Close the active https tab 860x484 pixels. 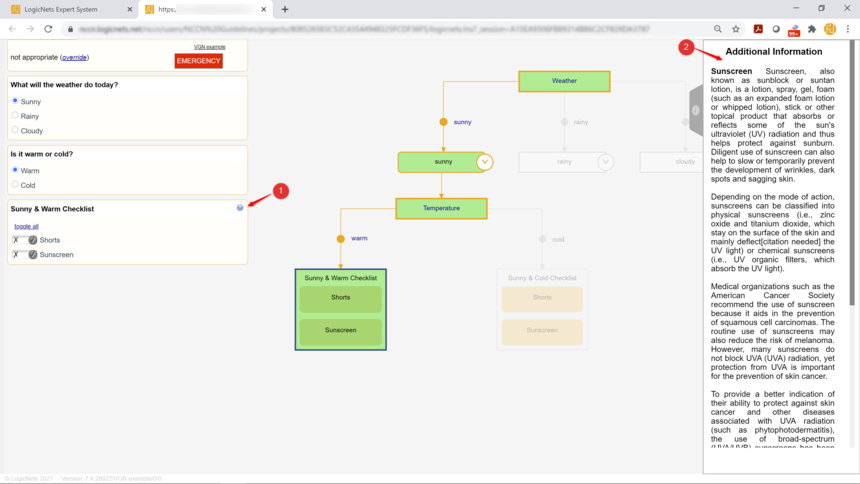pos(264,9)
